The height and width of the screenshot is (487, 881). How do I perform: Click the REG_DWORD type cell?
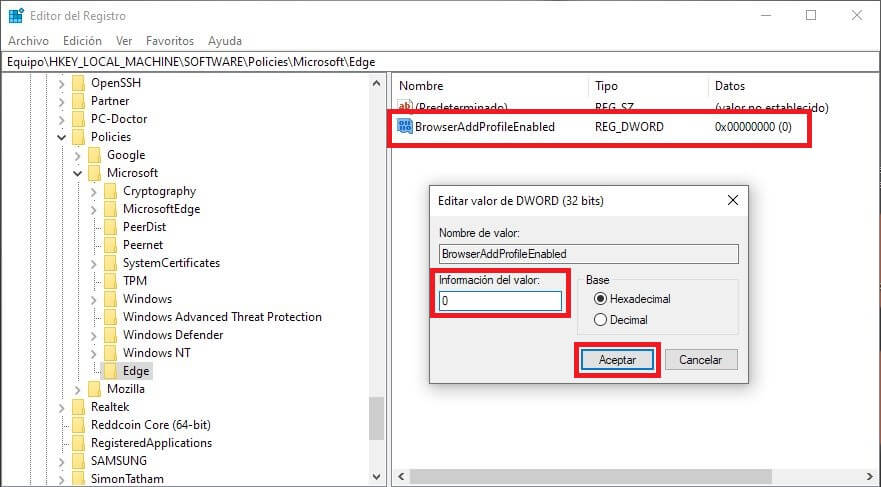pos(629,126)
